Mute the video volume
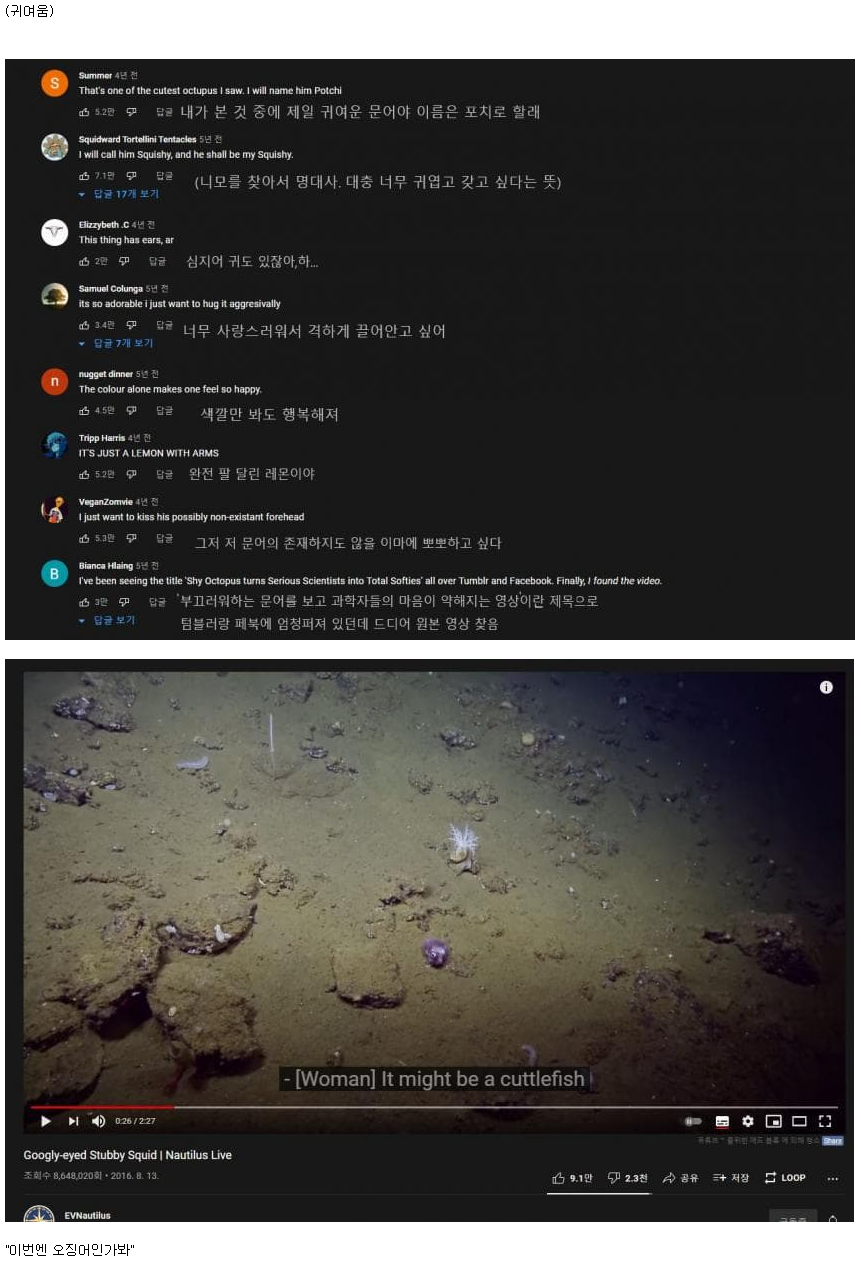This screenshot has height=1265, width=861. point(99,1121)
